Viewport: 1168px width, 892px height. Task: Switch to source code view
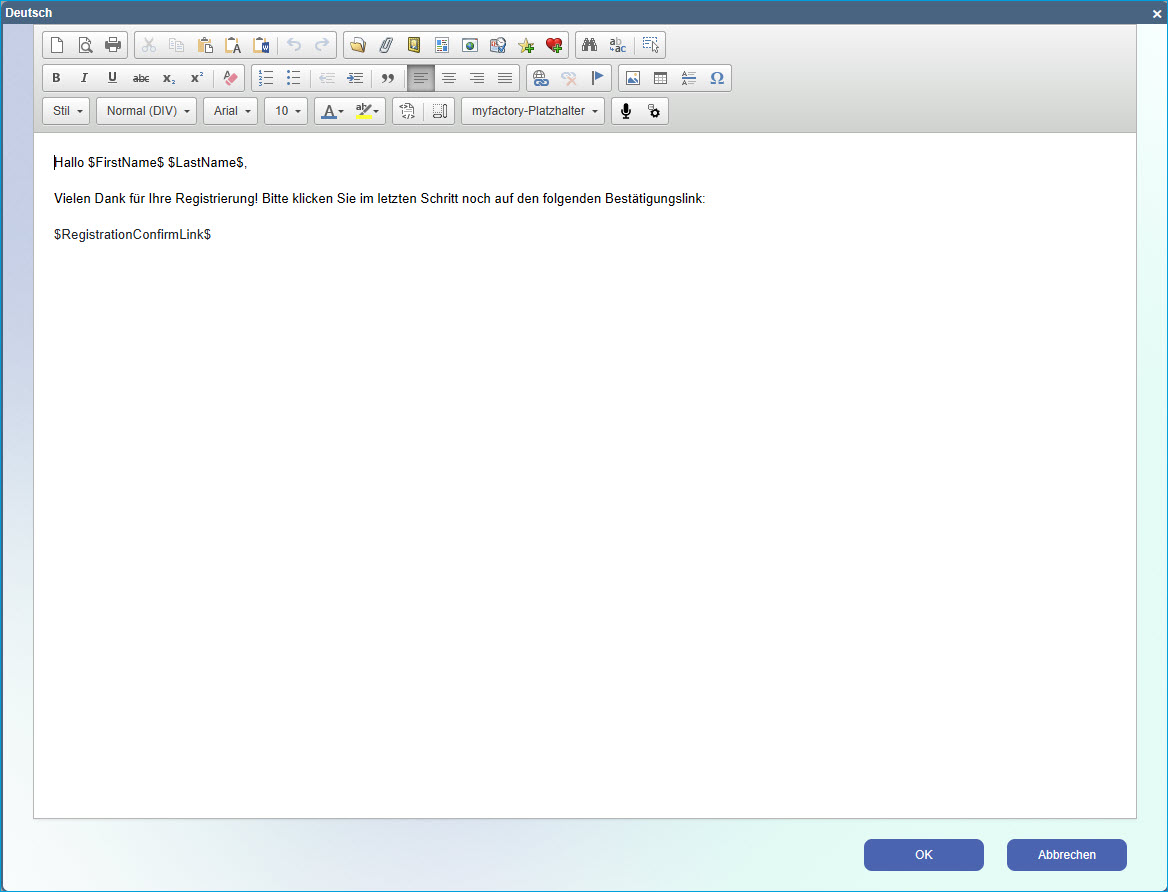[x=407, y=111]
